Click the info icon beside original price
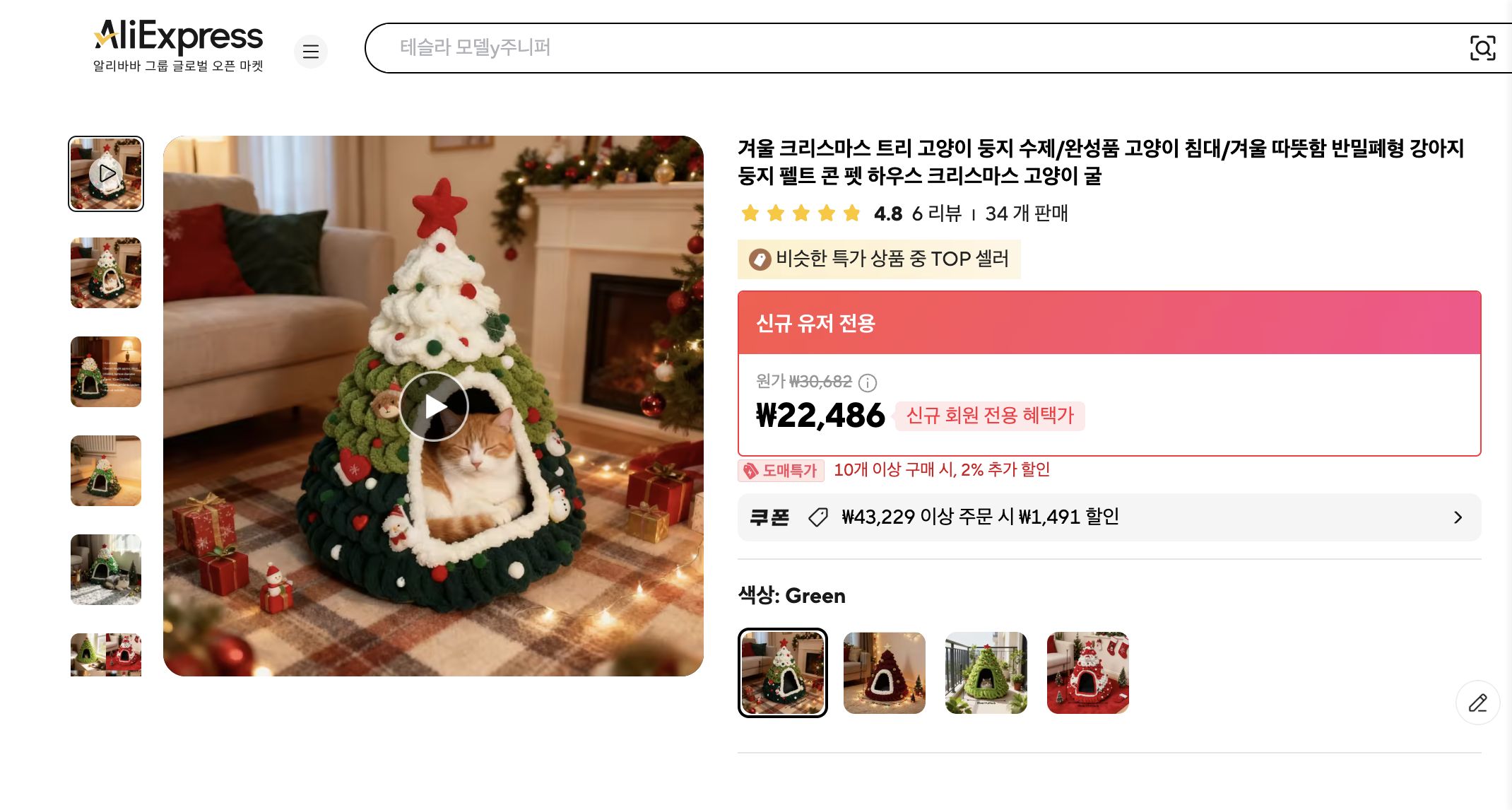The height and width of the screenshot is (810, 1512). 868,382
